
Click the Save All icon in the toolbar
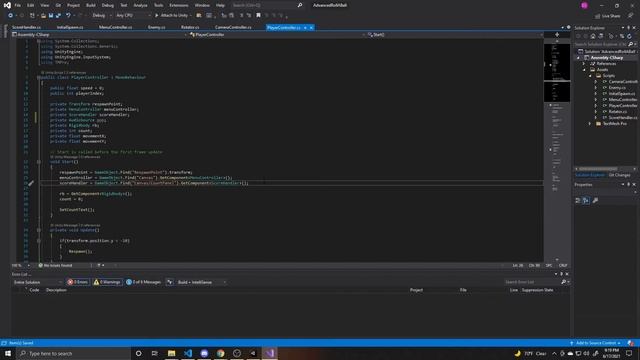coord(58,16)
